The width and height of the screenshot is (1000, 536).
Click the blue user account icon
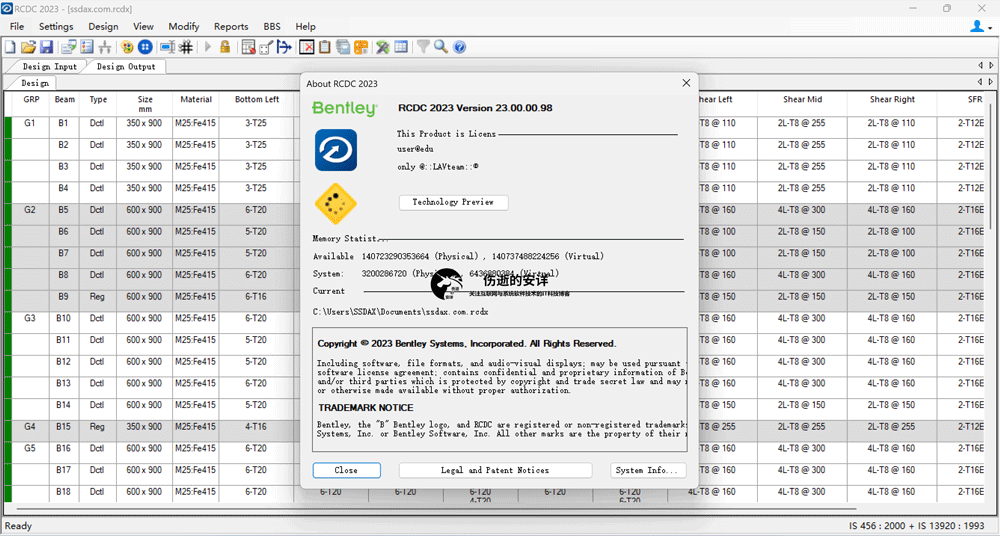coord(976,26)
